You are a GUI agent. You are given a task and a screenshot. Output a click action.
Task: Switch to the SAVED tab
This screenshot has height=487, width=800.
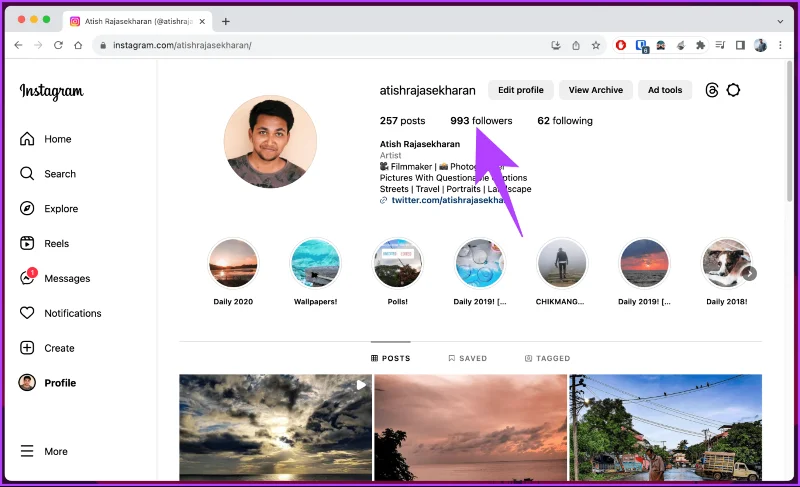(467, 358)
